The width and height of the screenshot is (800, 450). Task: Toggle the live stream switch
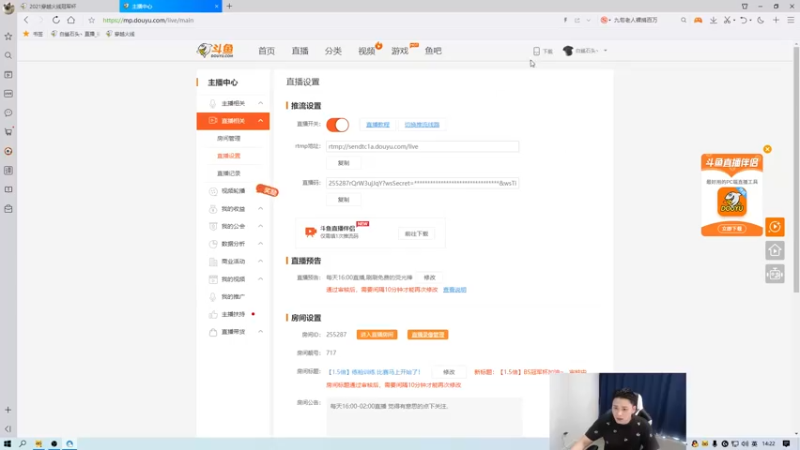pos(337,124)
